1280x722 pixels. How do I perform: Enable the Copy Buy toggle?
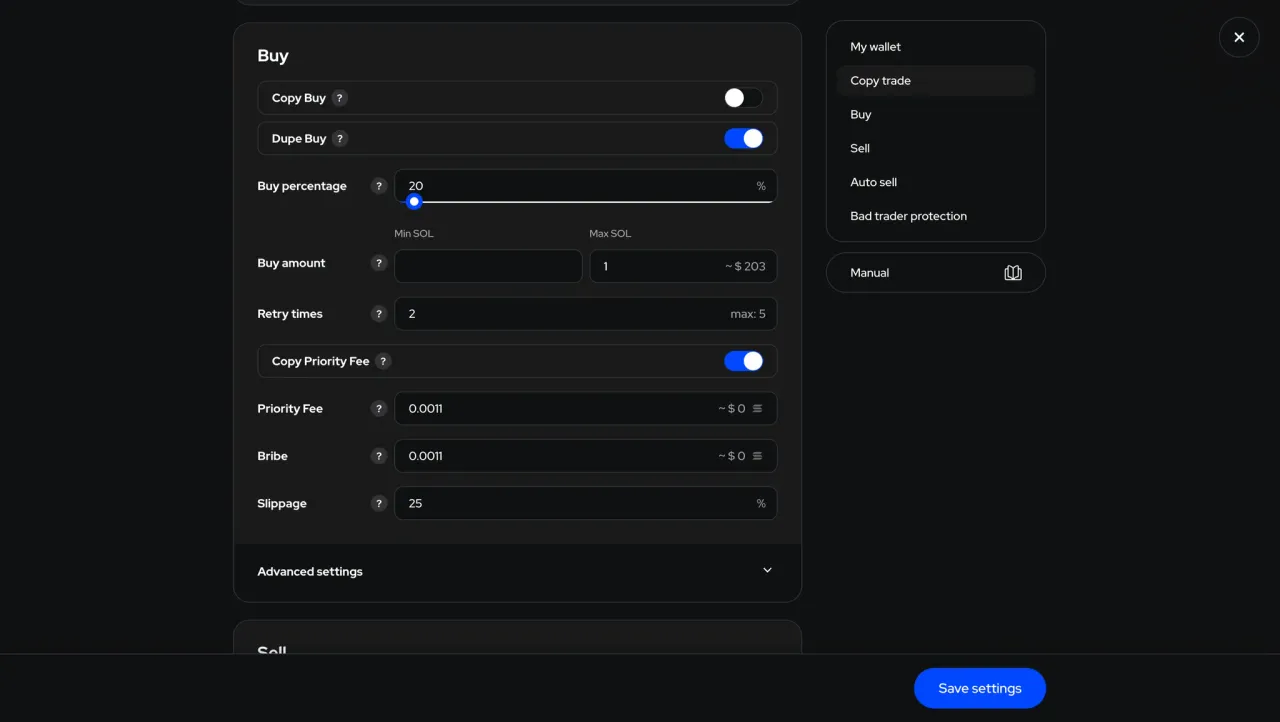(743, 98)
